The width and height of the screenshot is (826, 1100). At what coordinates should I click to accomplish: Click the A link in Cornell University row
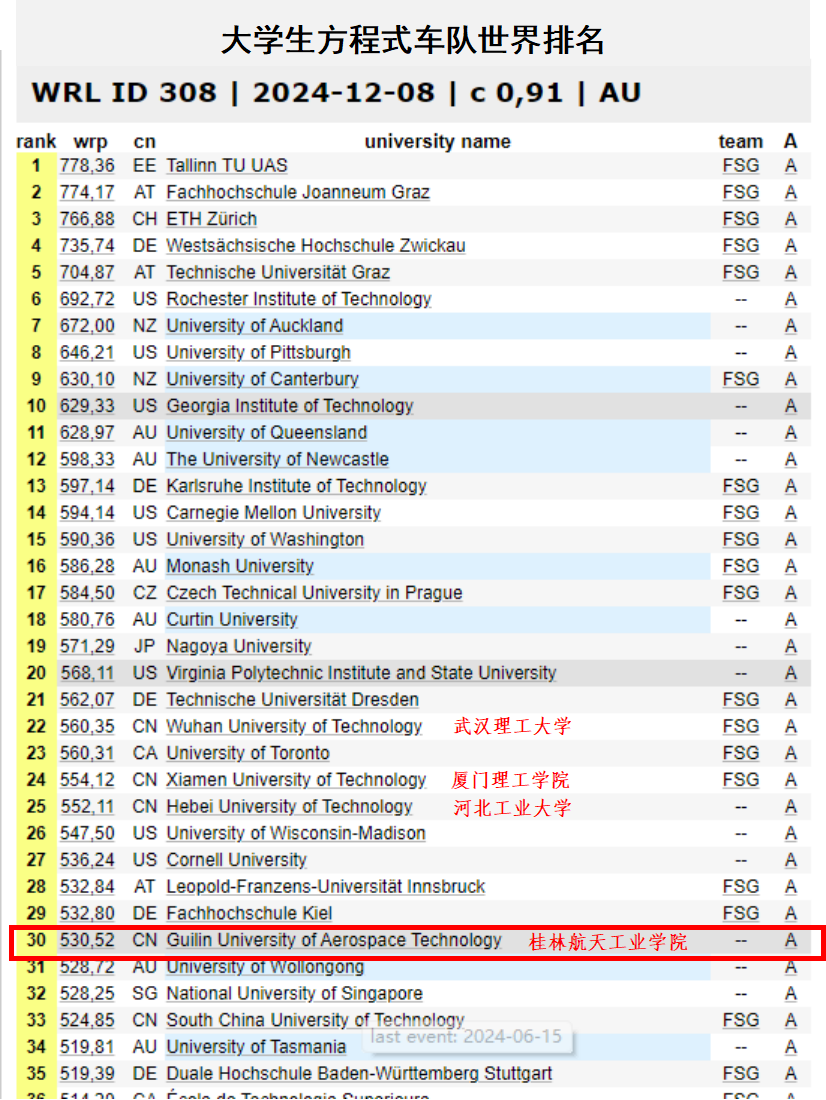tap(790, 860)
